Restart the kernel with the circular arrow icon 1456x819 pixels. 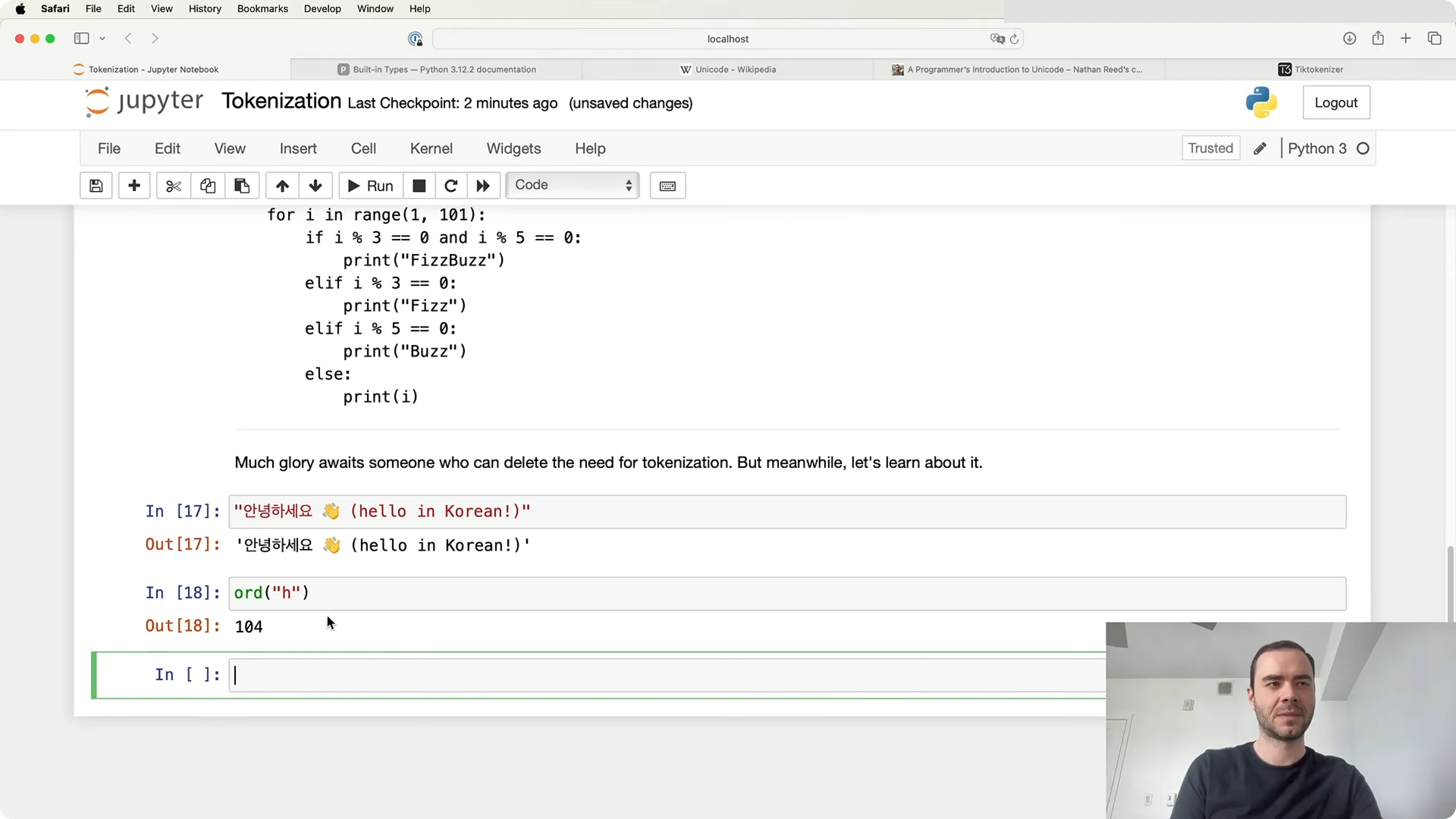(x=451, y=185)
